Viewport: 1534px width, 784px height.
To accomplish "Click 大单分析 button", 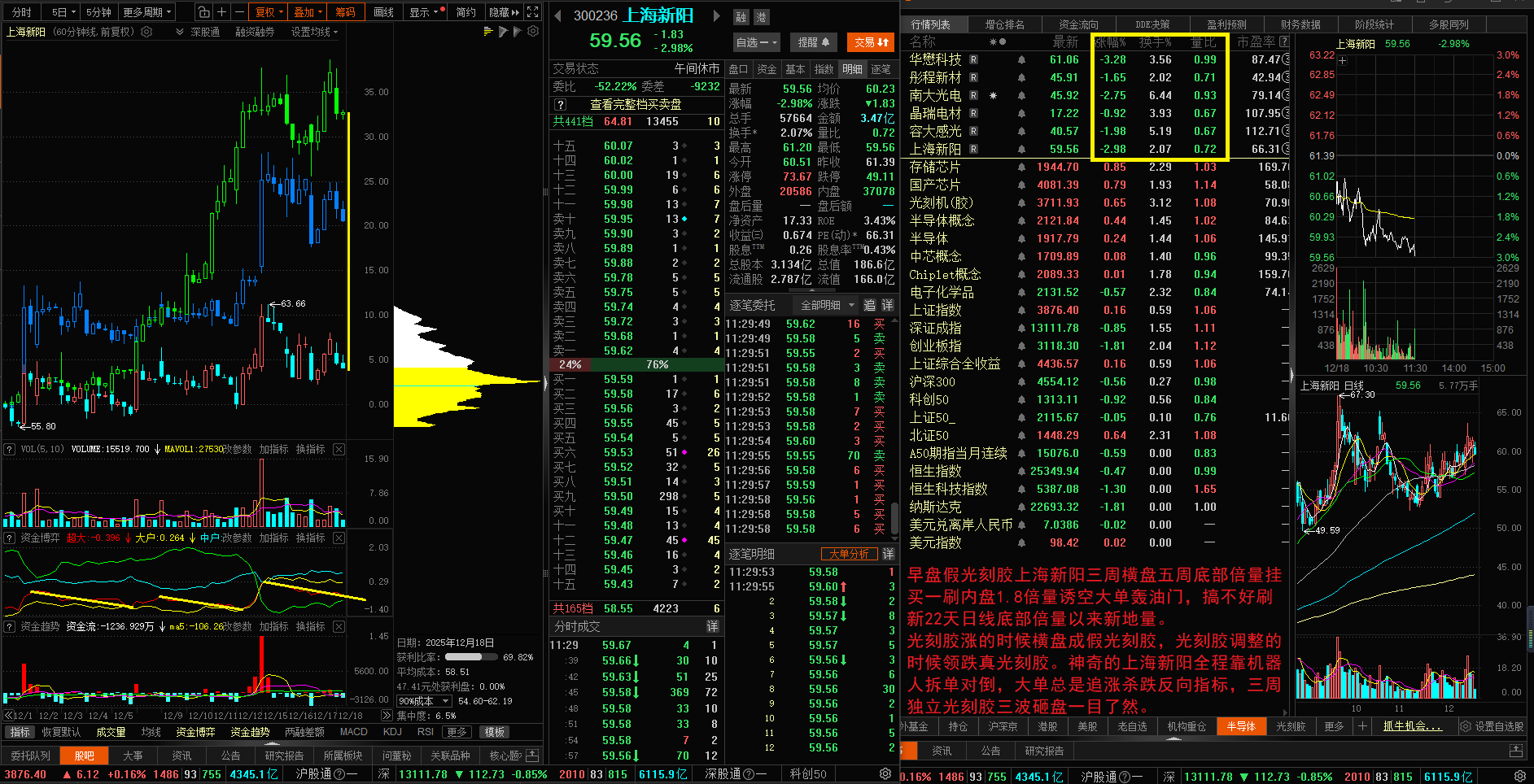I will click(x=849, y=554).
